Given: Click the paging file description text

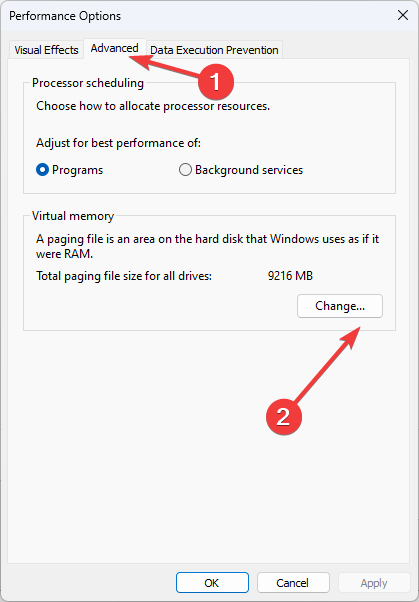Looking at the screenshot, I should [x=207, y=246].
